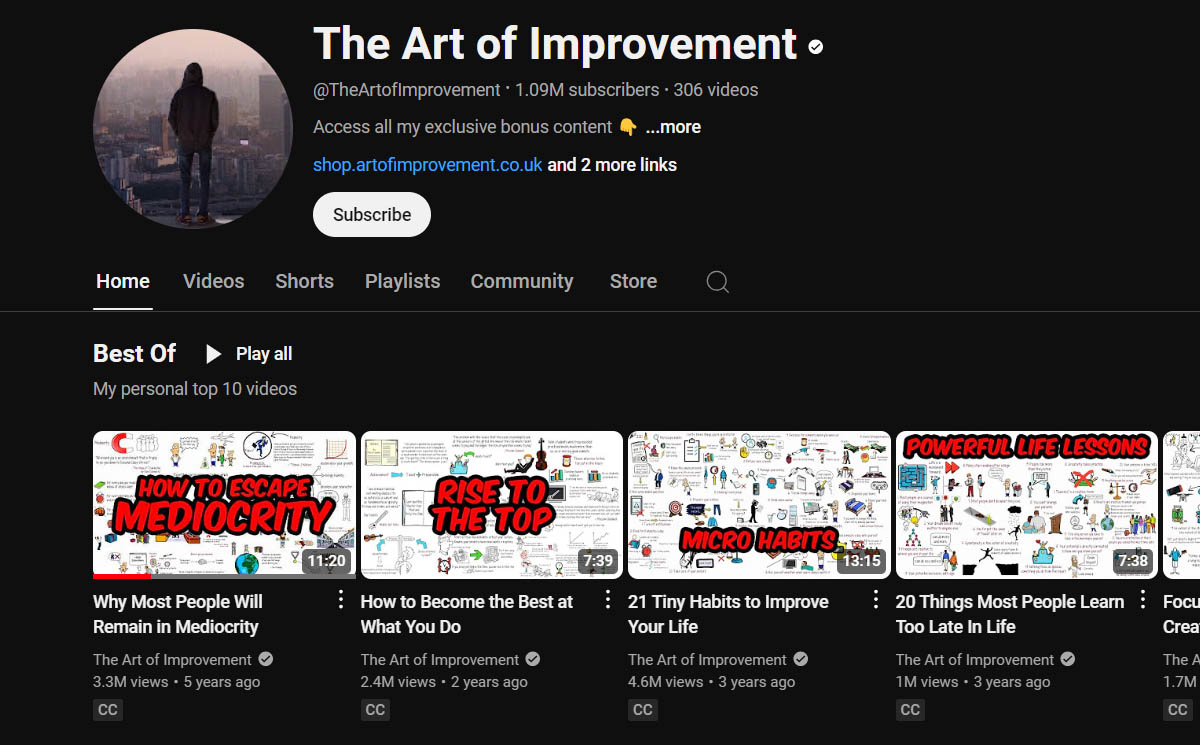Image resolution: width=1200 pixels, height=745 pixels.
Task: Click The Art of Improvement channel title heading
Action: [555, 45]
